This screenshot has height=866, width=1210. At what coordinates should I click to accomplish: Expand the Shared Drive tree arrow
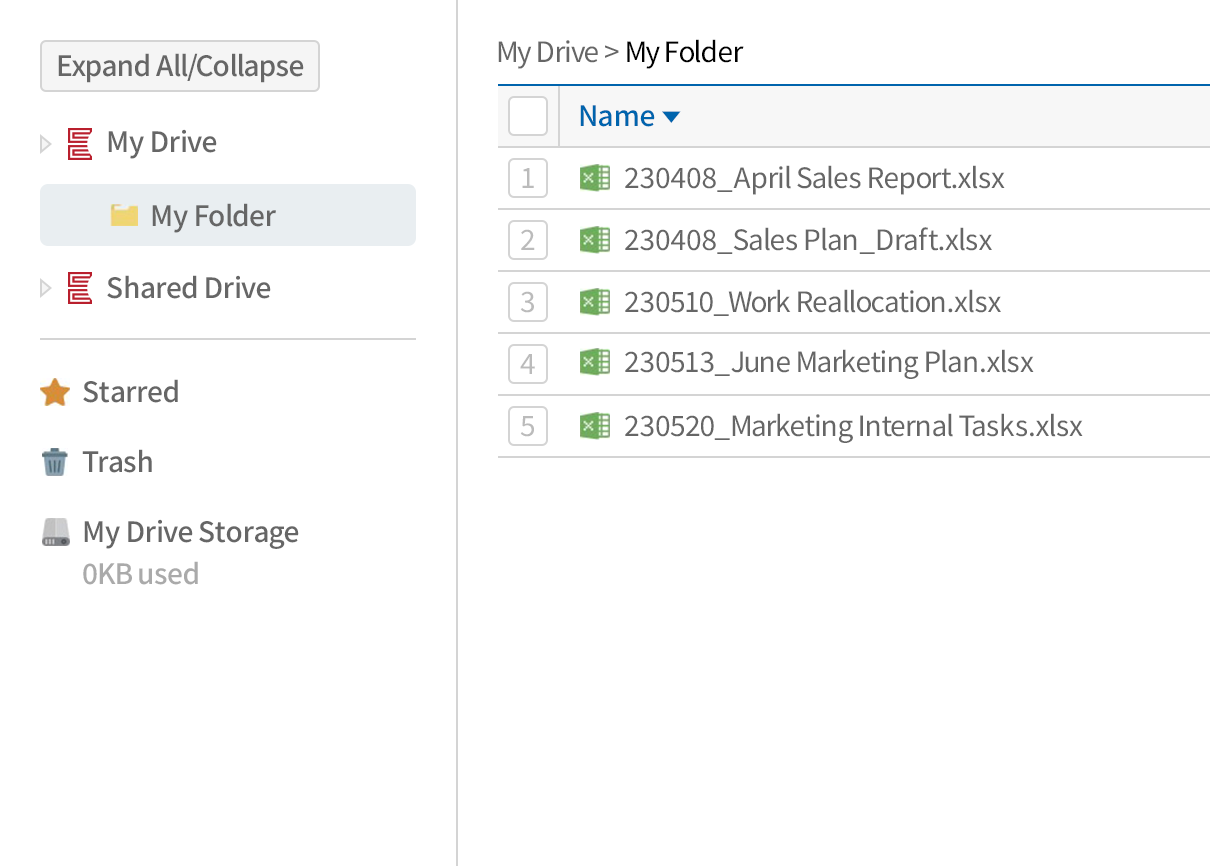45,289
